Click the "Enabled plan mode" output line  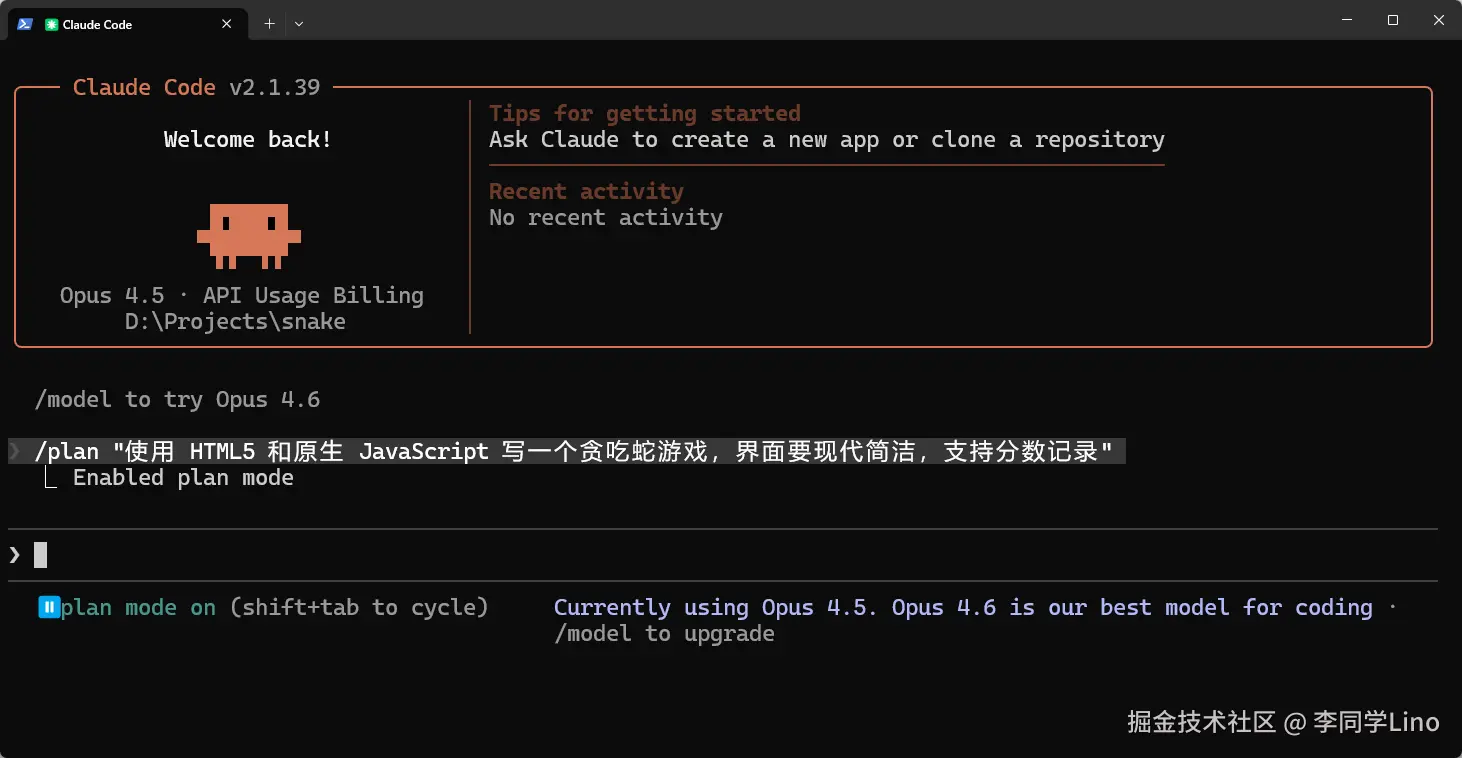pyautogui.click(x=183, y=478)
